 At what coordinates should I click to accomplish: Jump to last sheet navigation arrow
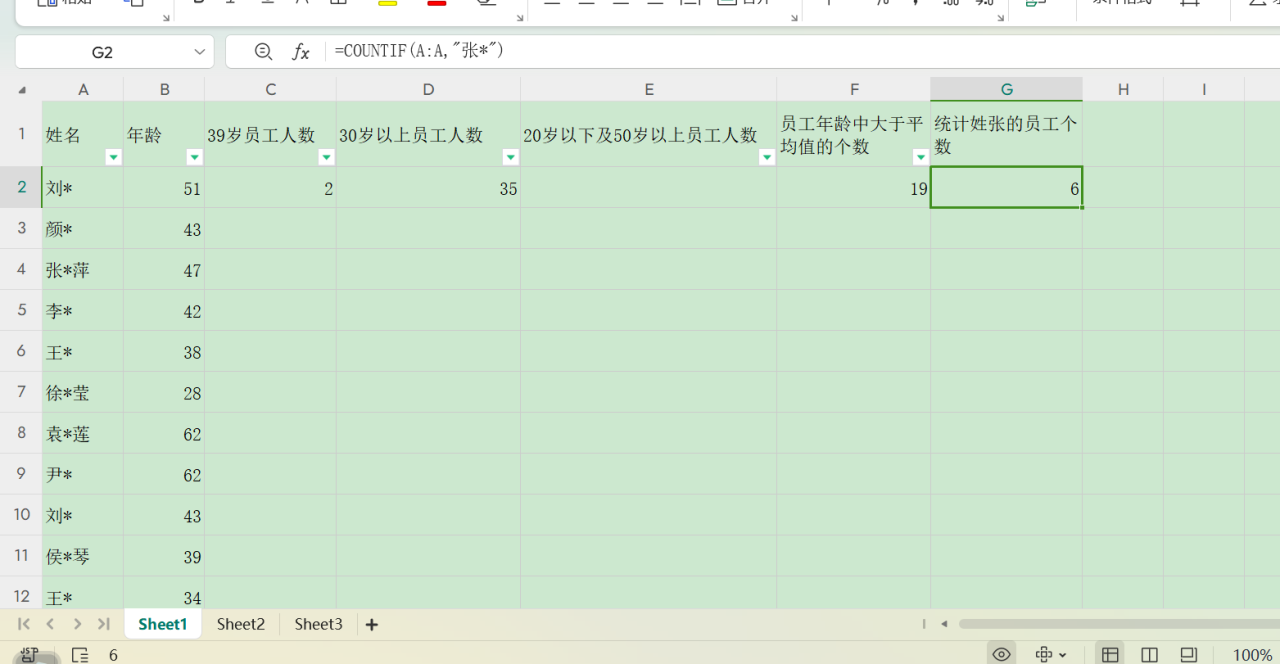(x=103, y=624)
